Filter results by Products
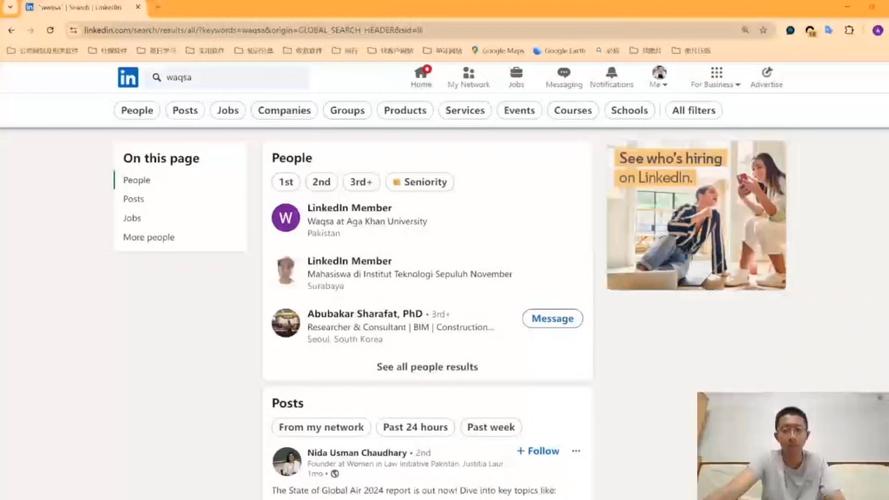The image size is (889, 500). pyautogui.click(x=405, y=111)
